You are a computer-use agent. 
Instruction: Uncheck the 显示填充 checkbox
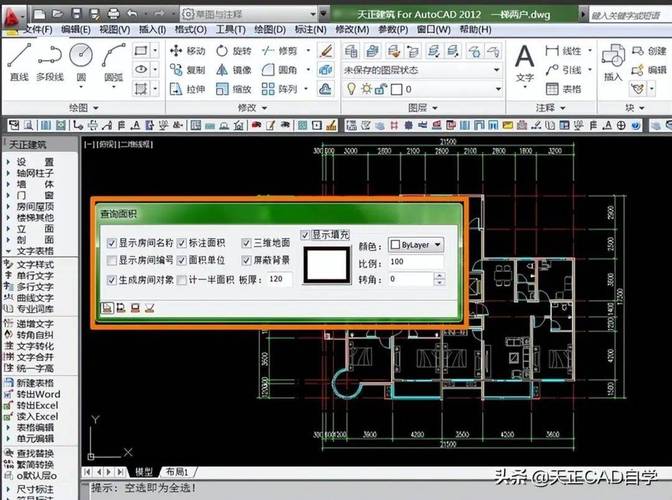click(x=306, y=235)
